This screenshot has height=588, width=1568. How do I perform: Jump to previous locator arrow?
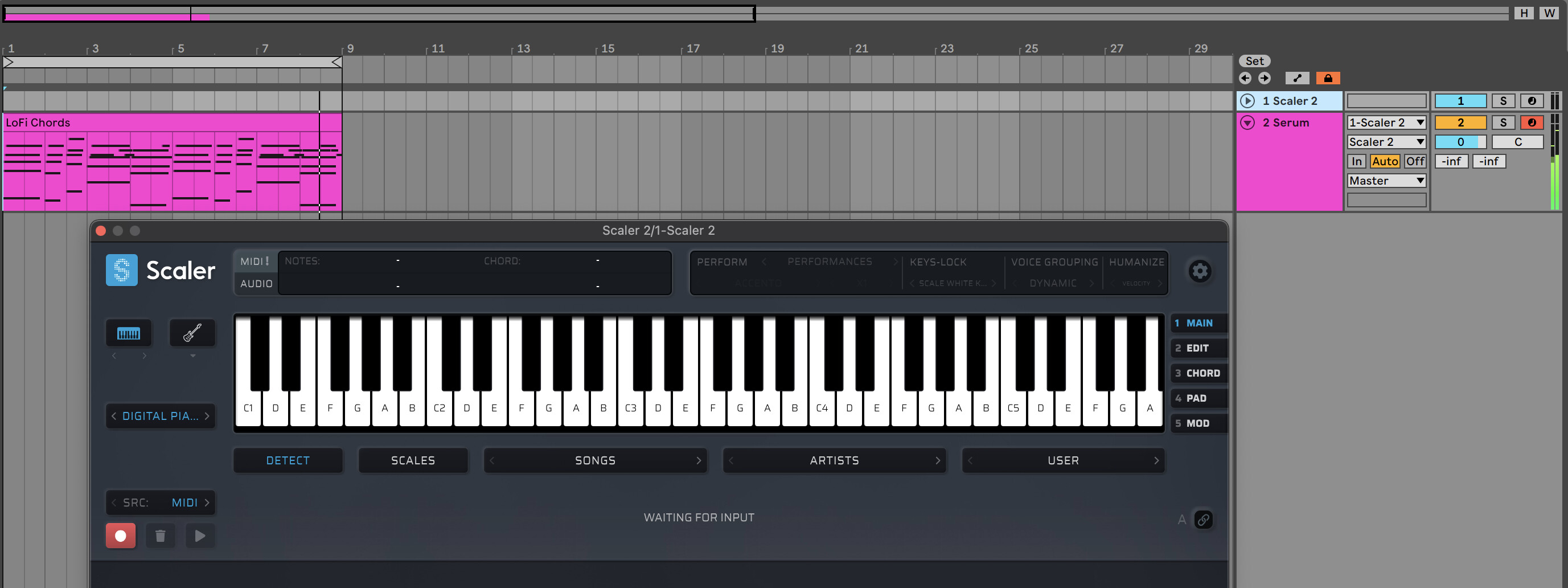click(x=1245, y=78)
